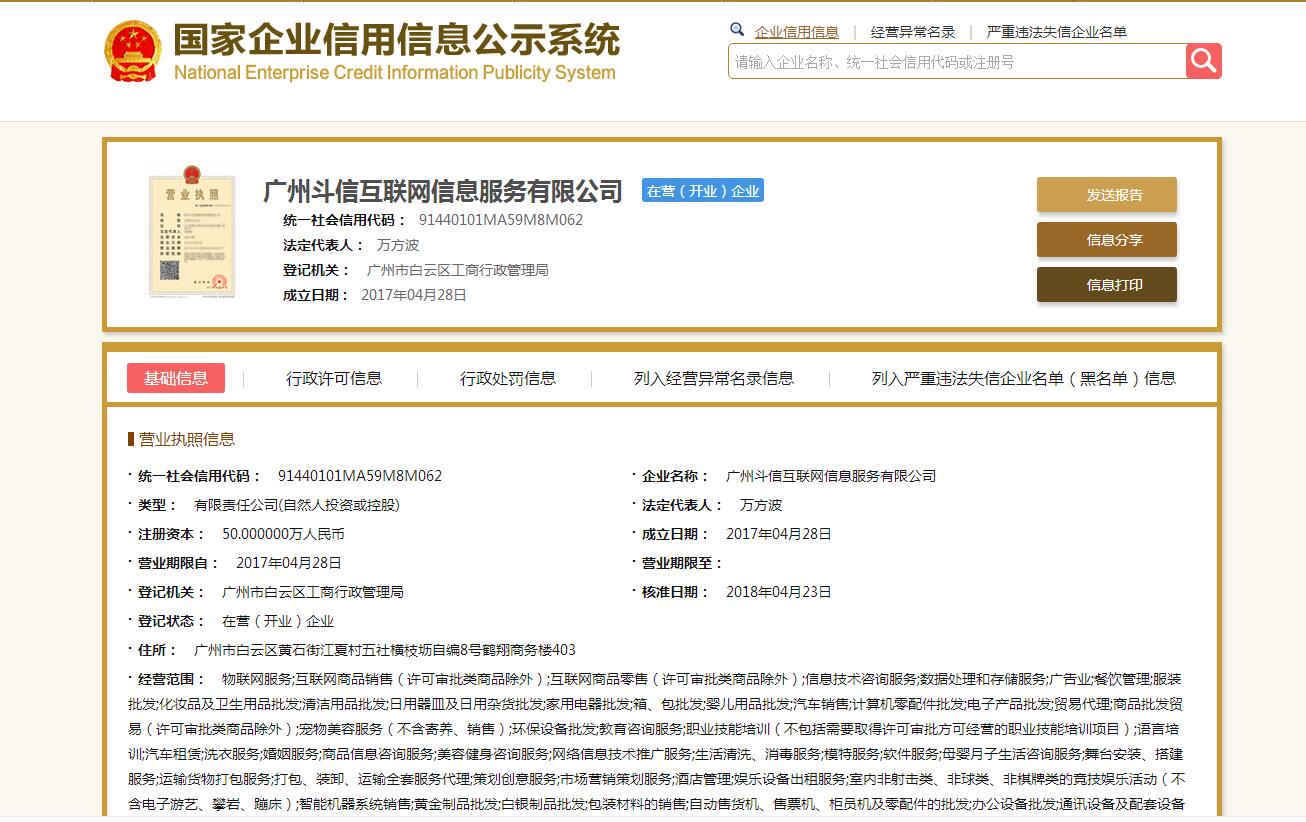Switch to the 基础信息 tab

point(176,378)
